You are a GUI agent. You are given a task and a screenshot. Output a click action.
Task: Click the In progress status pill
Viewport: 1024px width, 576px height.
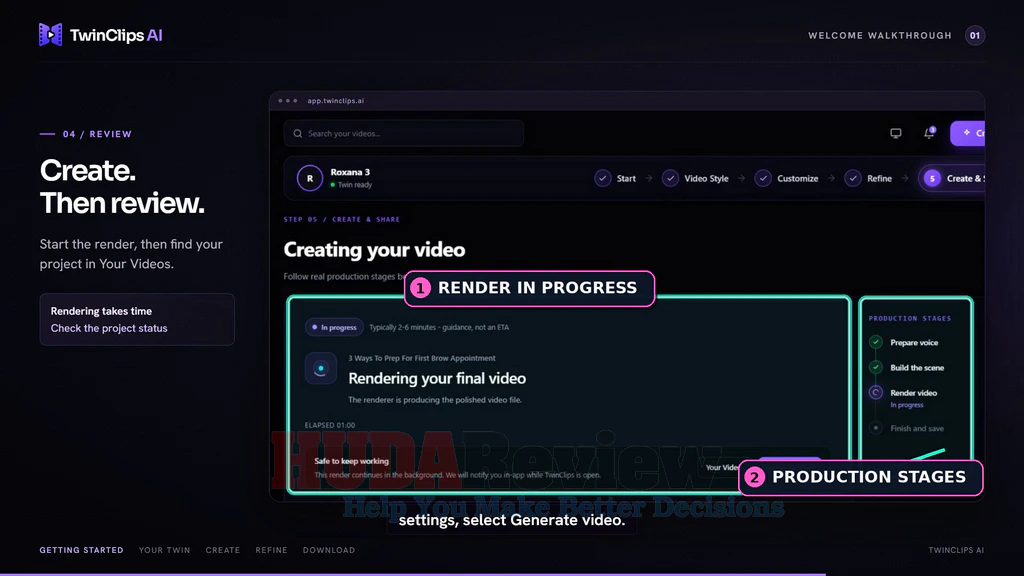coord(334,327)
